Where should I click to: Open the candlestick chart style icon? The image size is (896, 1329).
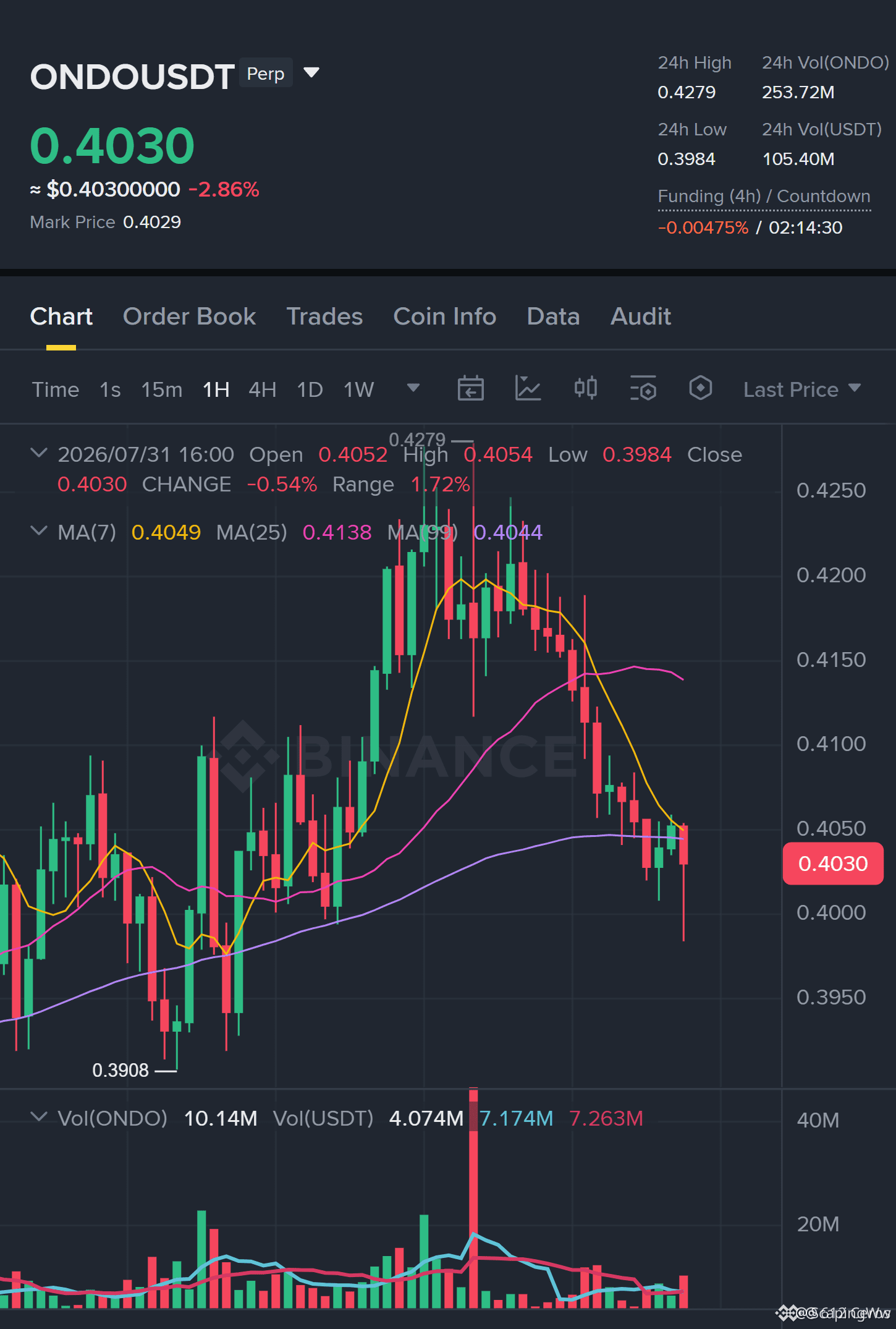[586, 389]
